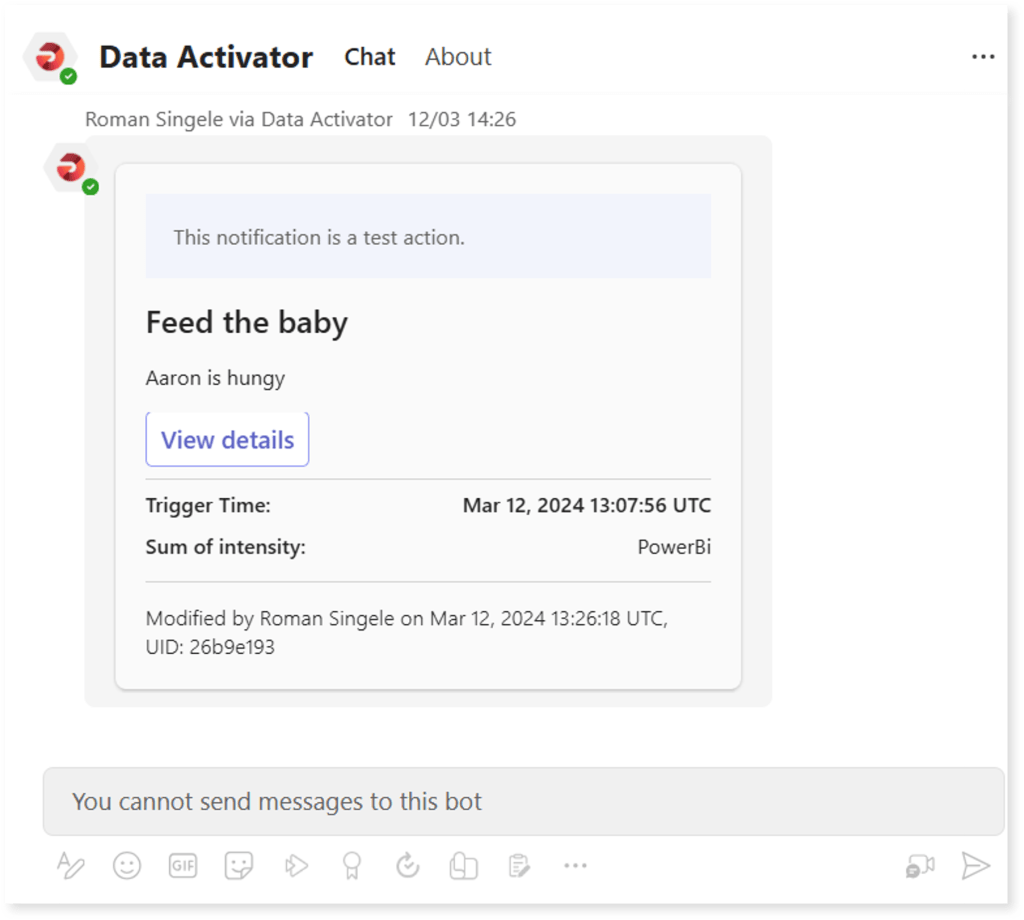Screen dimensions: 1024x920
Task: Insert a GIF
Action: point(182,865)
